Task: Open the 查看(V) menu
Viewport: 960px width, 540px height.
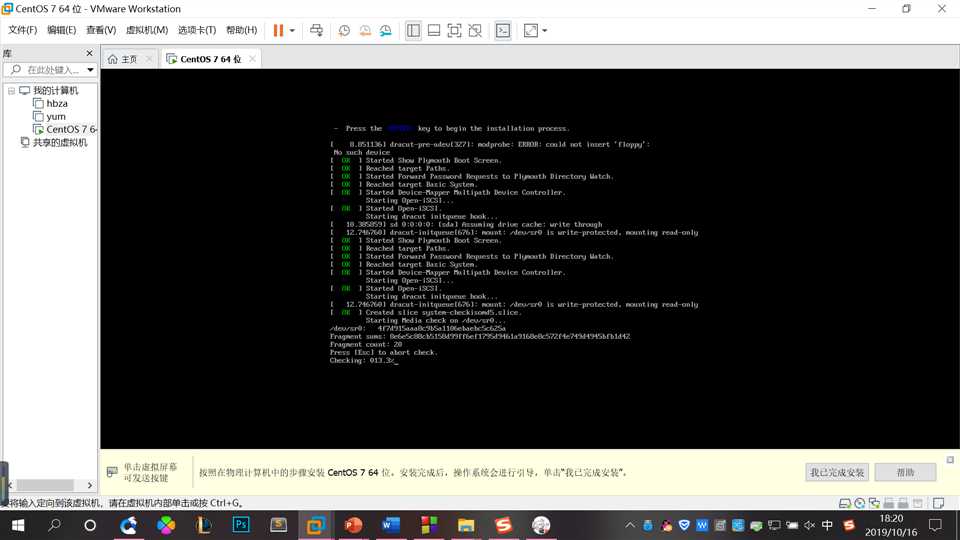Action: [x=101, y=30]
